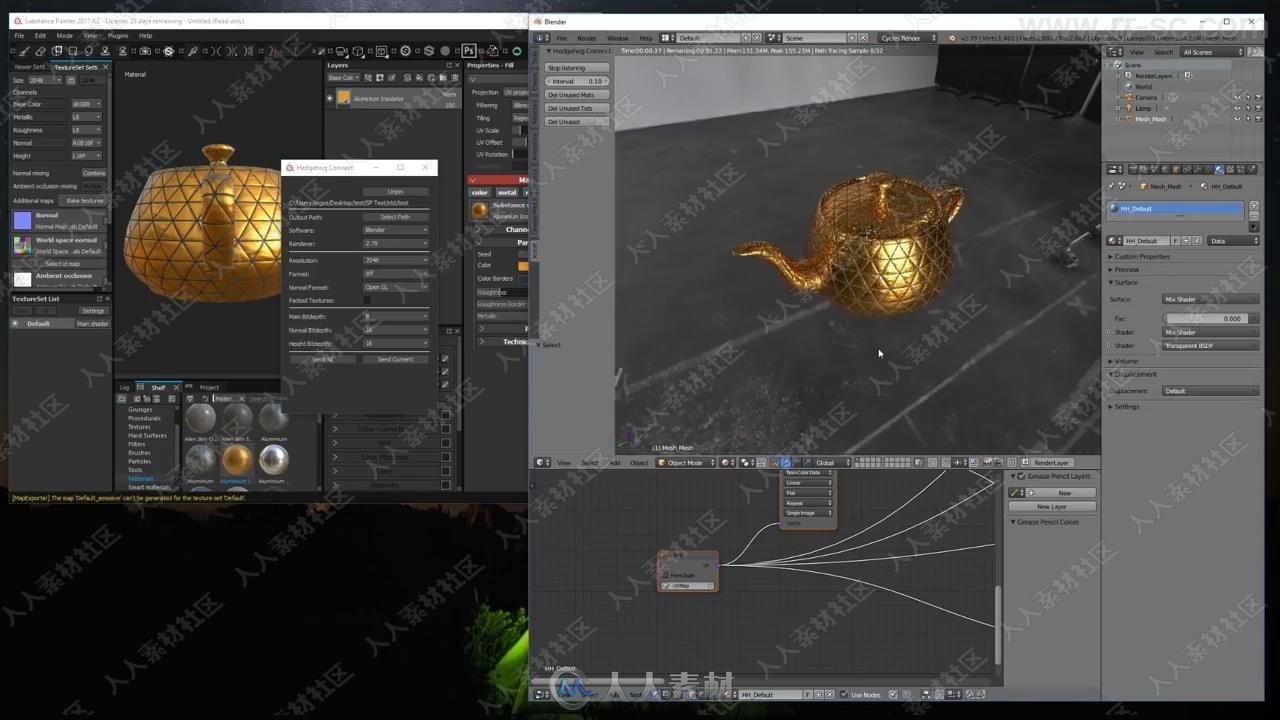
Task: Switch to the Project tab near Shelf
Action: click(209, 387)
